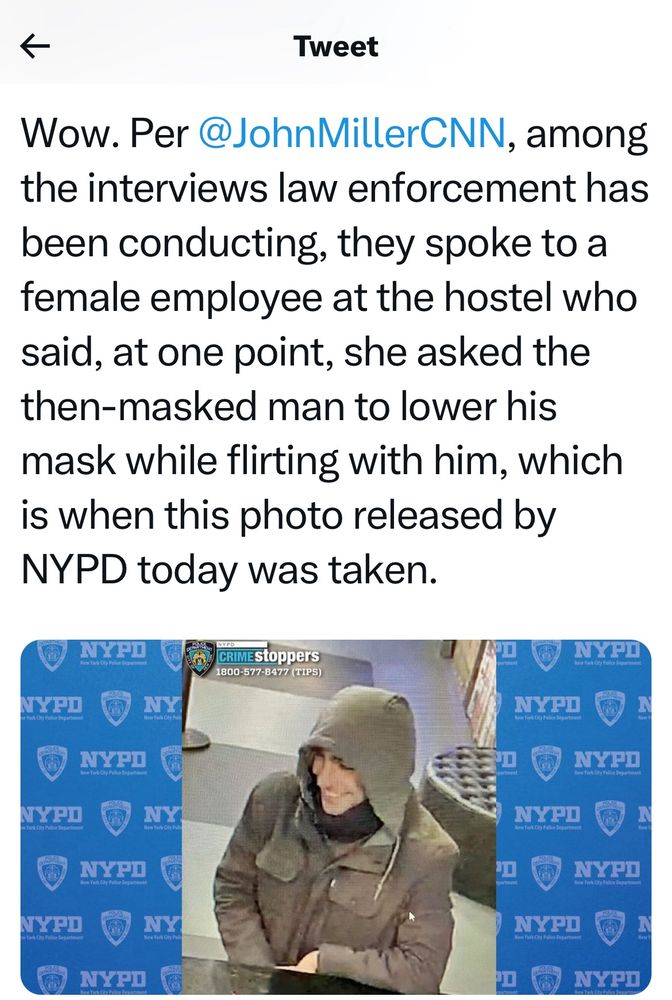This screenshot has width=672, height=1000.
Task: Click the top-right "NYPD" text in the banner
Action: coord(606,651)
